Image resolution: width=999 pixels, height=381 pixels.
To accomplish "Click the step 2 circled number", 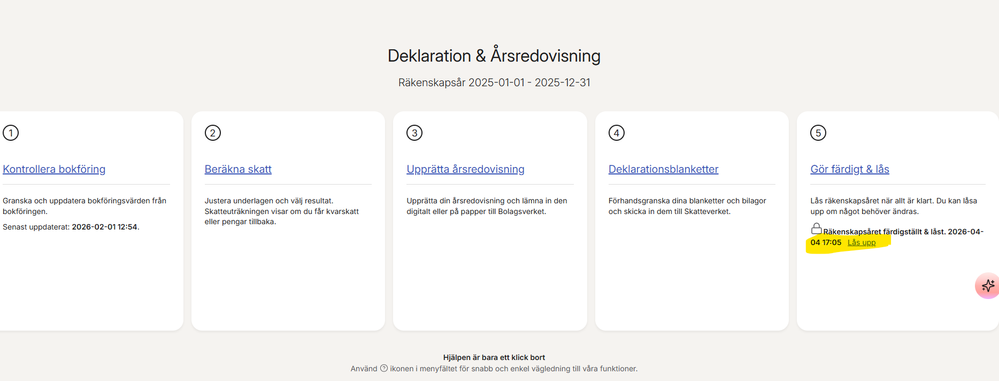I will 212,133.
